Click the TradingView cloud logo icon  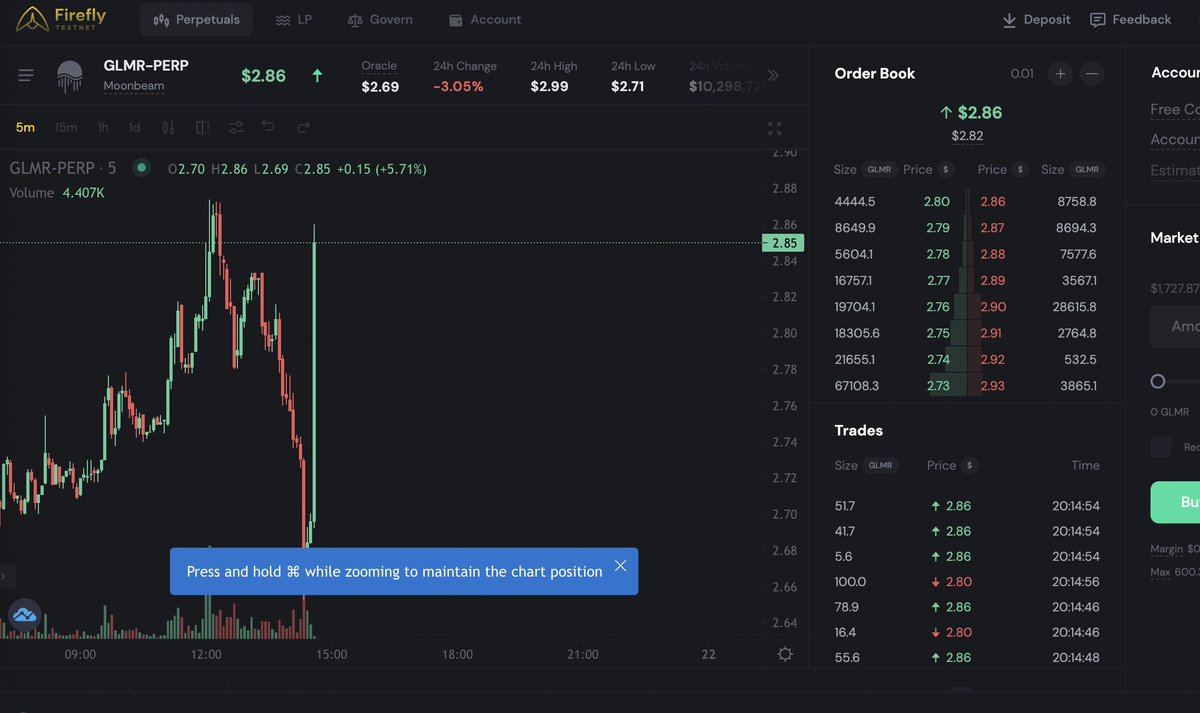[x=24, y=615]
